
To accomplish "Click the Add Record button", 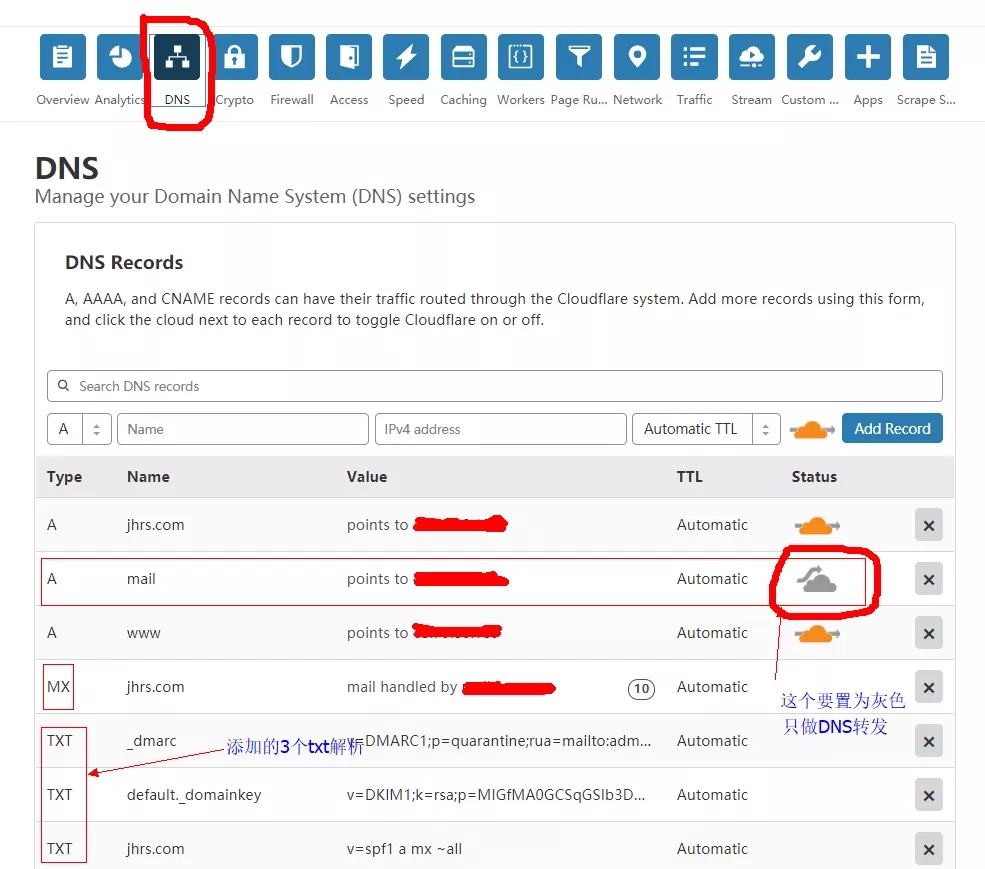I will point(892,429).
